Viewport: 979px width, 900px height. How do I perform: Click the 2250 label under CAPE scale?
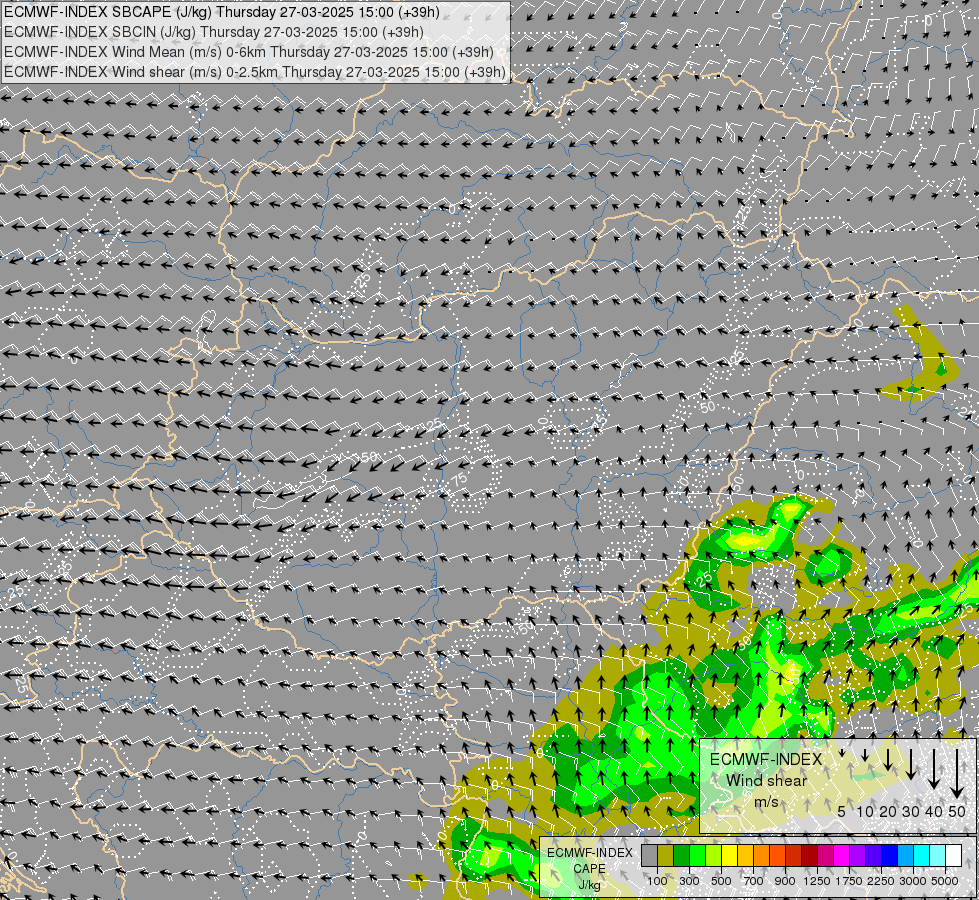[881, 881]
